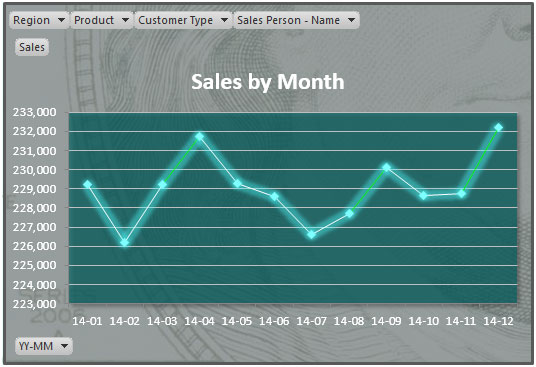Select the 14-07 data point marker
The height and width of the screenshot is (367, 536).
[311, 235]
